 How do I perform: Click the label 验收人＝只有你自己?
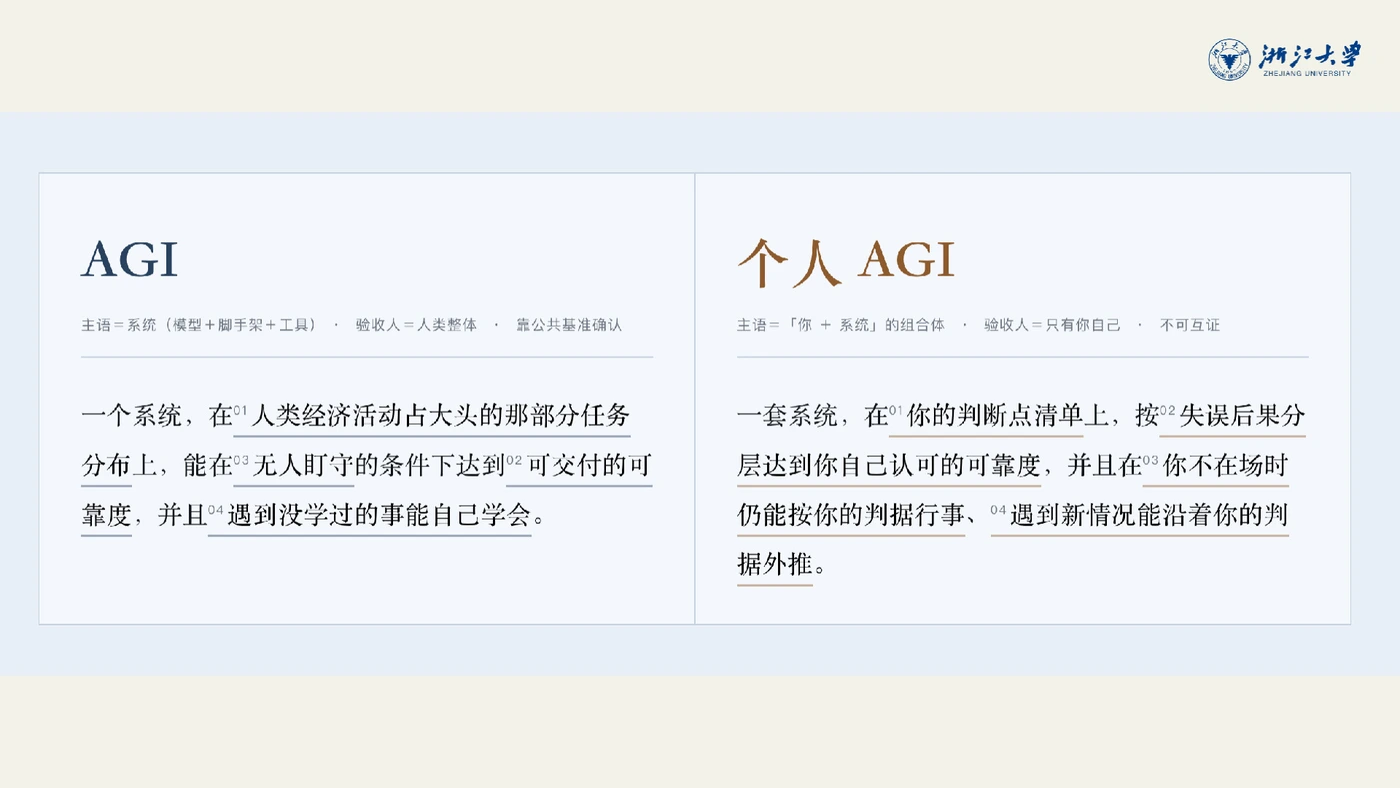pos(1052,325)
